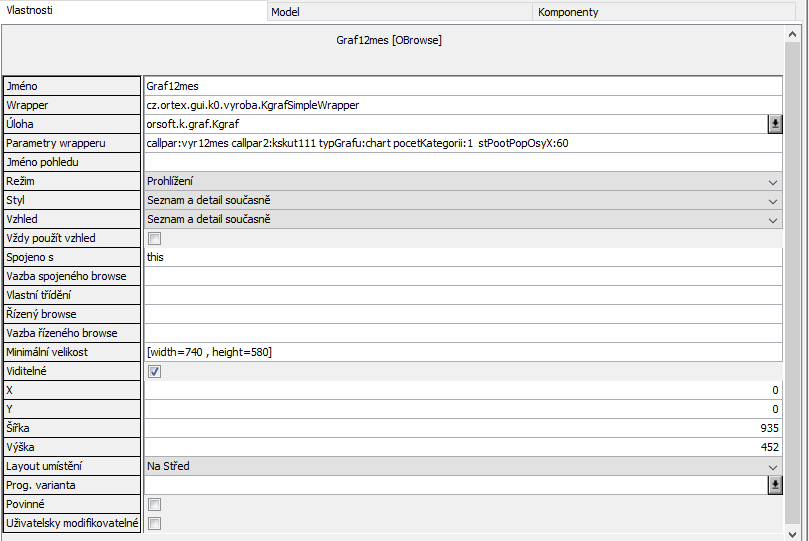
Task: Enable the Vždy použít vzhled checkbox
Action: (154, 238)
